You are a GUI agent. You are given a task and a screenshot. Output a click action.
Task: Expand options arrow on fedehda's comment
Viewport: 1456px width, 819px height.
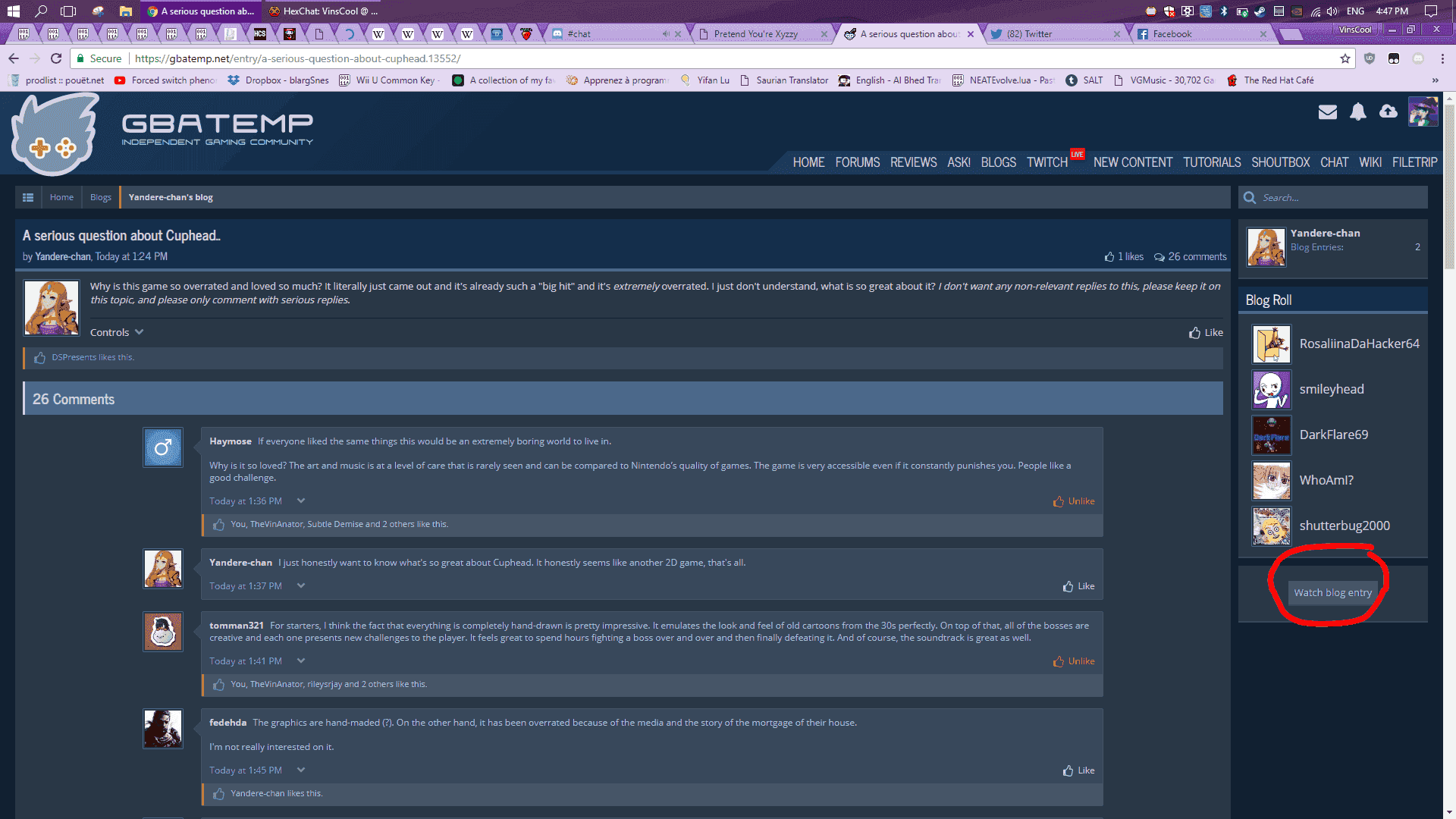301,770
